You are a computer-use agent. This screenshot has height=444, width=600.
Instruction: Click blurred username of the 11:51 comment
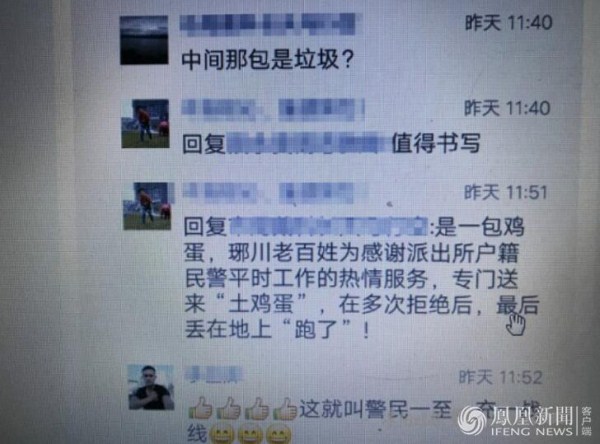(270, 193)
